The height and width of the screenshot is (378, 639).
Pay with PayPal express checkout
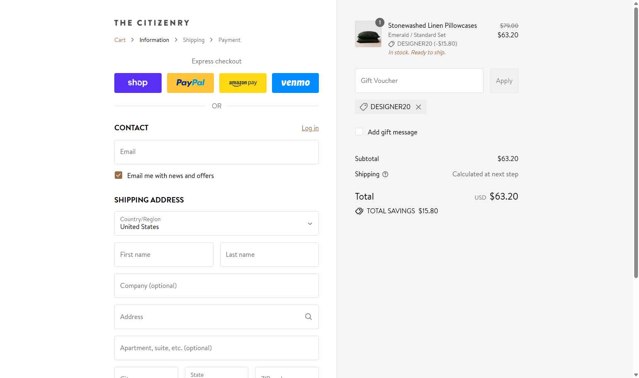coord(190,83)
